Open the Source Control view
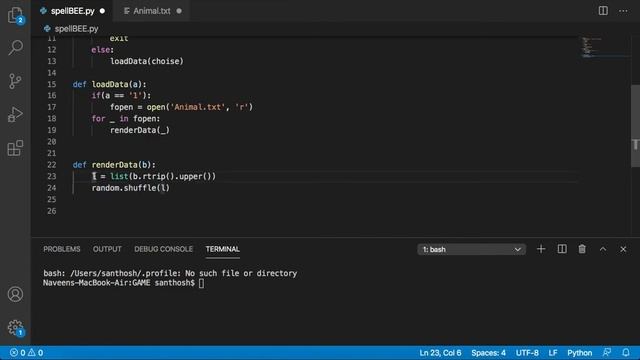This screenshot has width=640, height=360. click(15, 81)
